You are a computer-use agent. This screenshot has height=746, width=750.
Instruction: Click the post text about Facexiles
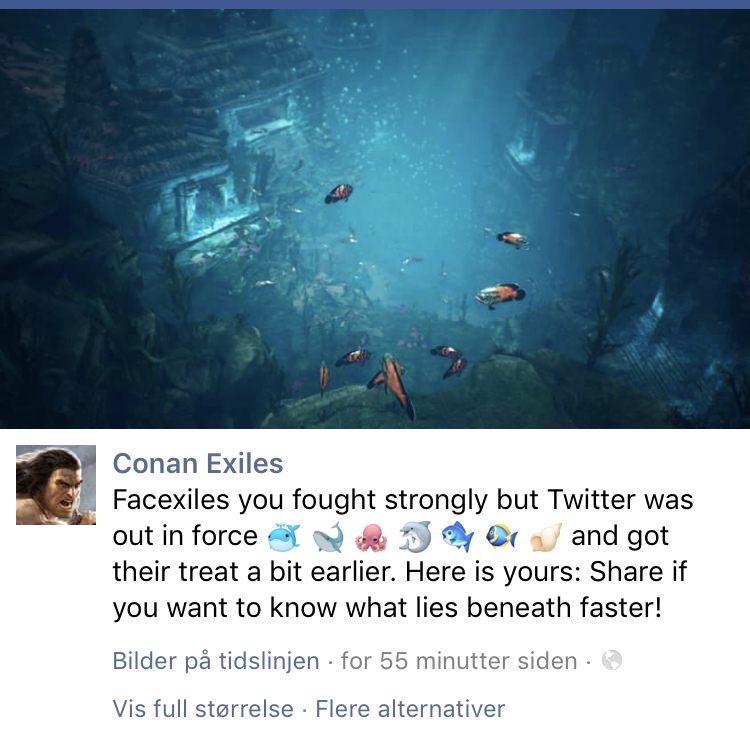pyautogui.click(x=403, y=554)
